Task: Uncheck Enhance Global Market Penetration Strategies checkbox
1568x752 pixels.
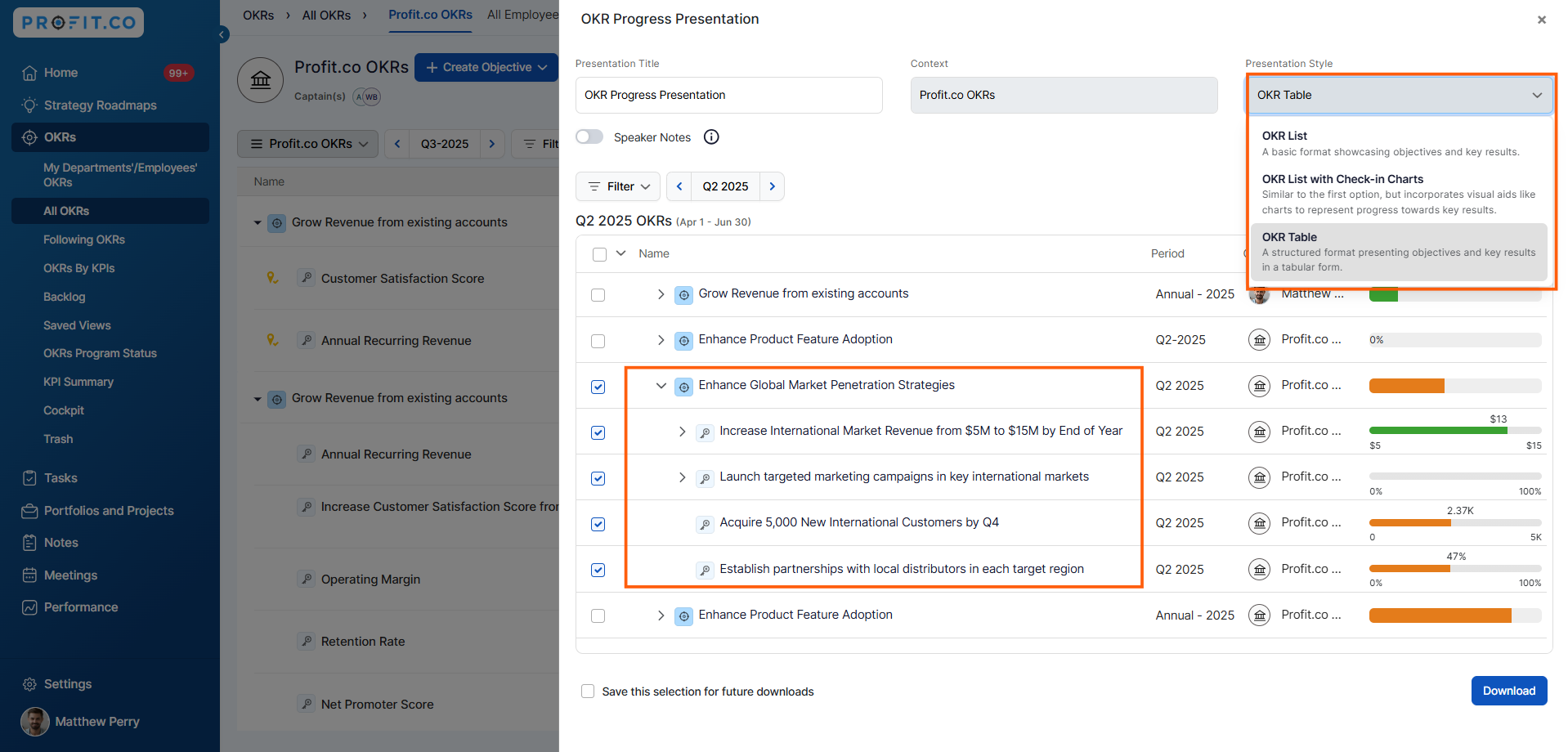Action: (x=598, y=387)
